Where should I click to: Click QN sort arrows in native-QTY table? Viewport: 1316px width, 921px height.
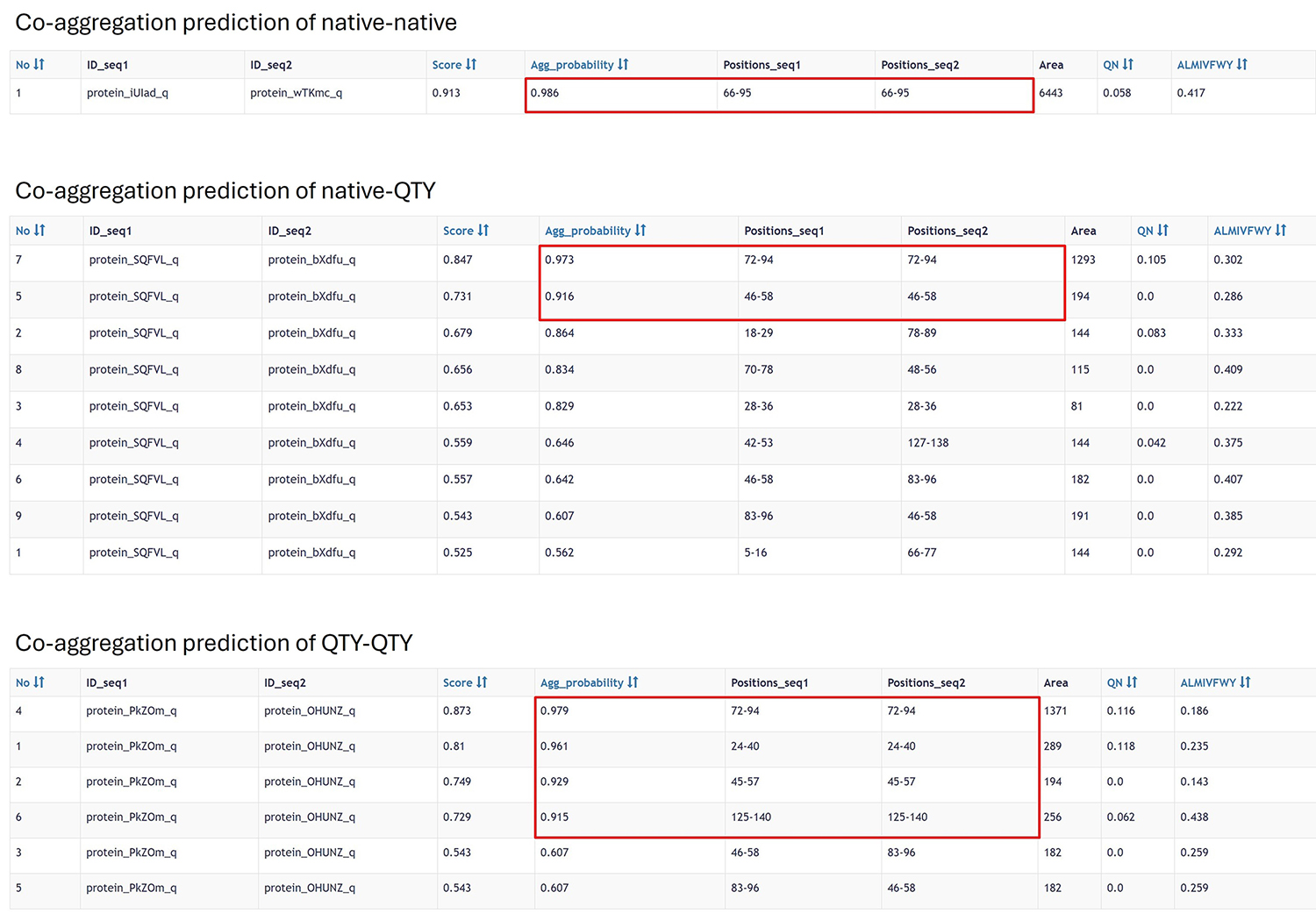coord(1162,231)
